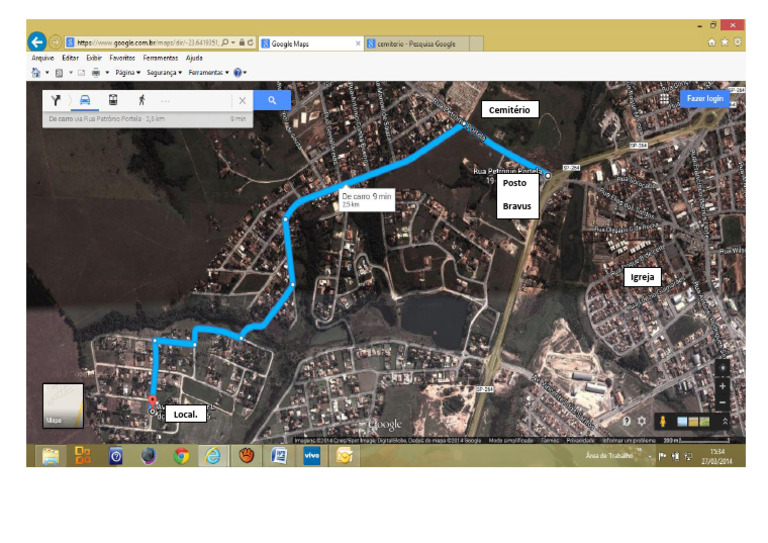Click the Fazer login button
This screenshot has height=543, width=768.
tap(705, 98)
